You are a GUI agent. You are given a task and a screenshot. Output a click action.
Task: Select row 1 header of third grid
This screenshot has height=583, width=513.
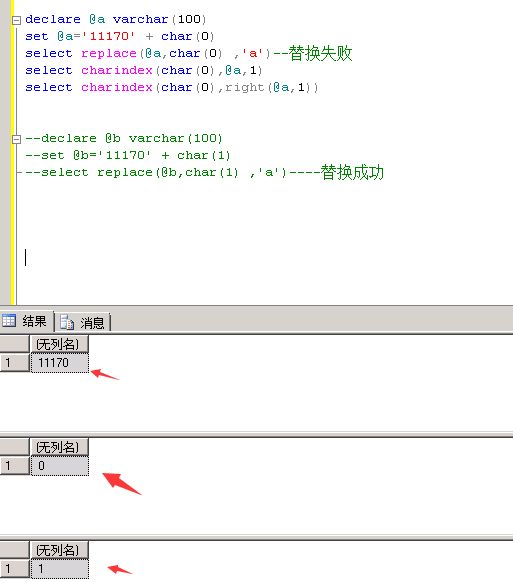point(14,568)
